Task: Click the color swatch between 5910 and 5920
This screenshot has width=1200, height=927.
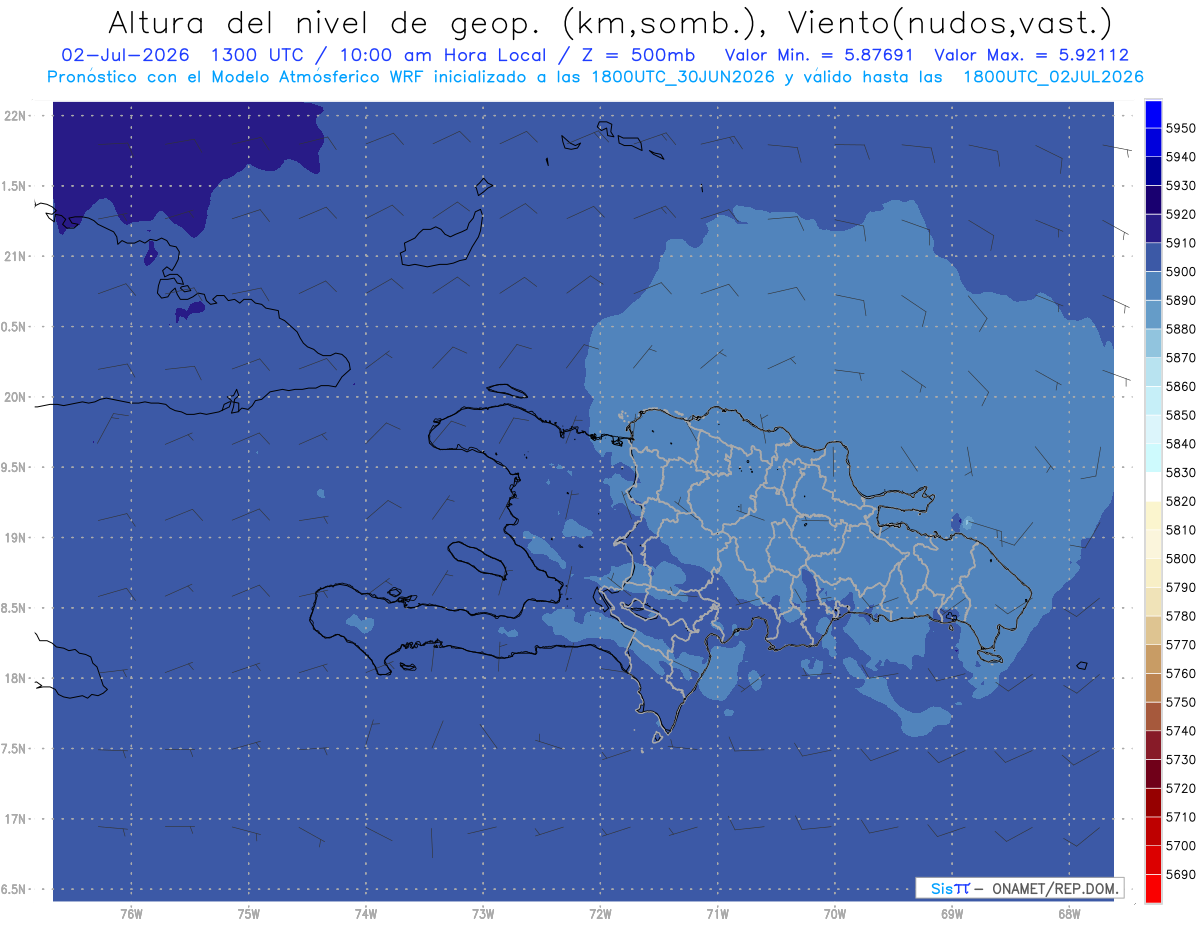Action: pyautogui.click(x=1153, y=228)
